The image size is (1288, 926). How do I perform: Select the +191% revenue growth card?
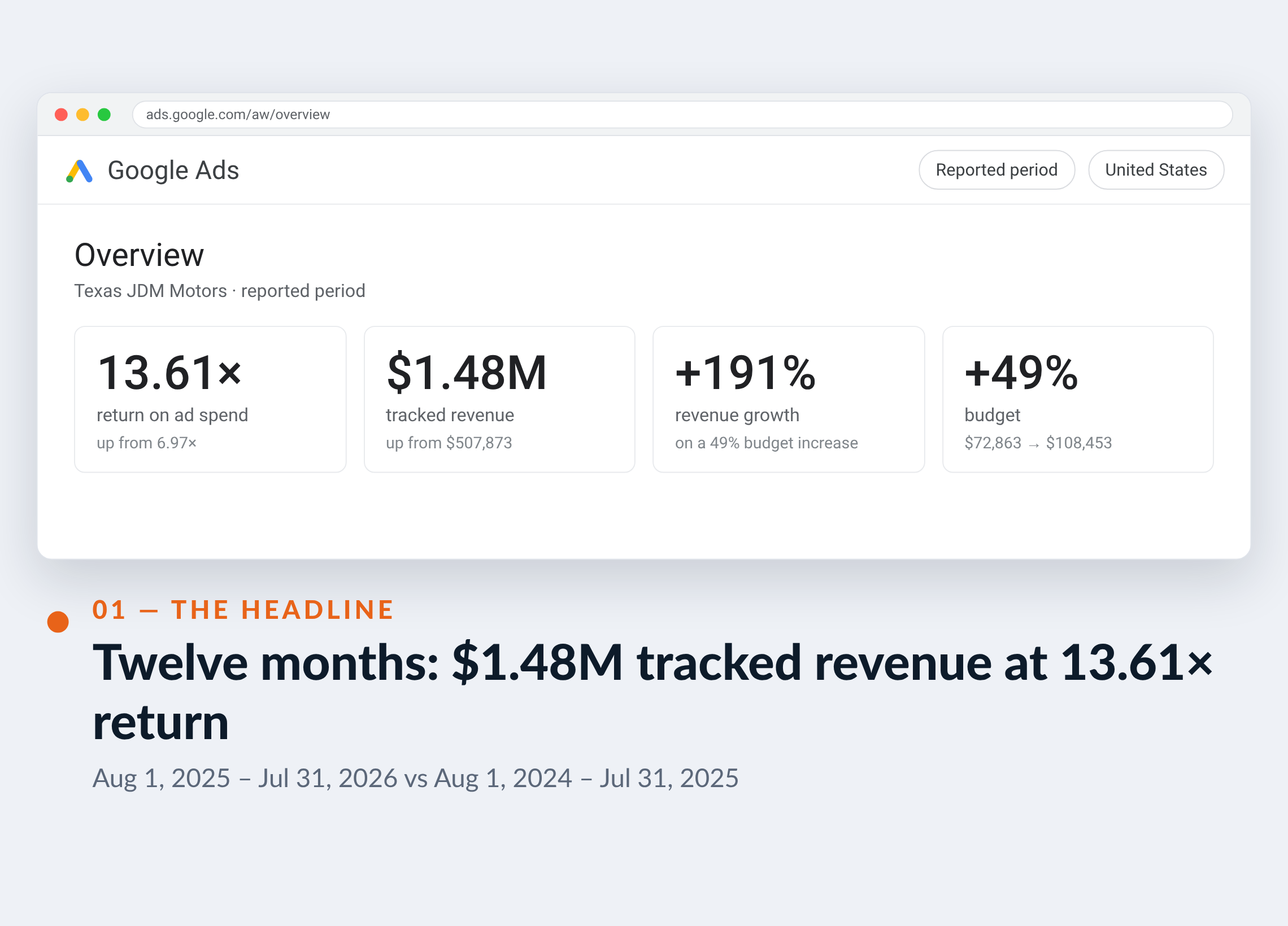coord(788,399)
